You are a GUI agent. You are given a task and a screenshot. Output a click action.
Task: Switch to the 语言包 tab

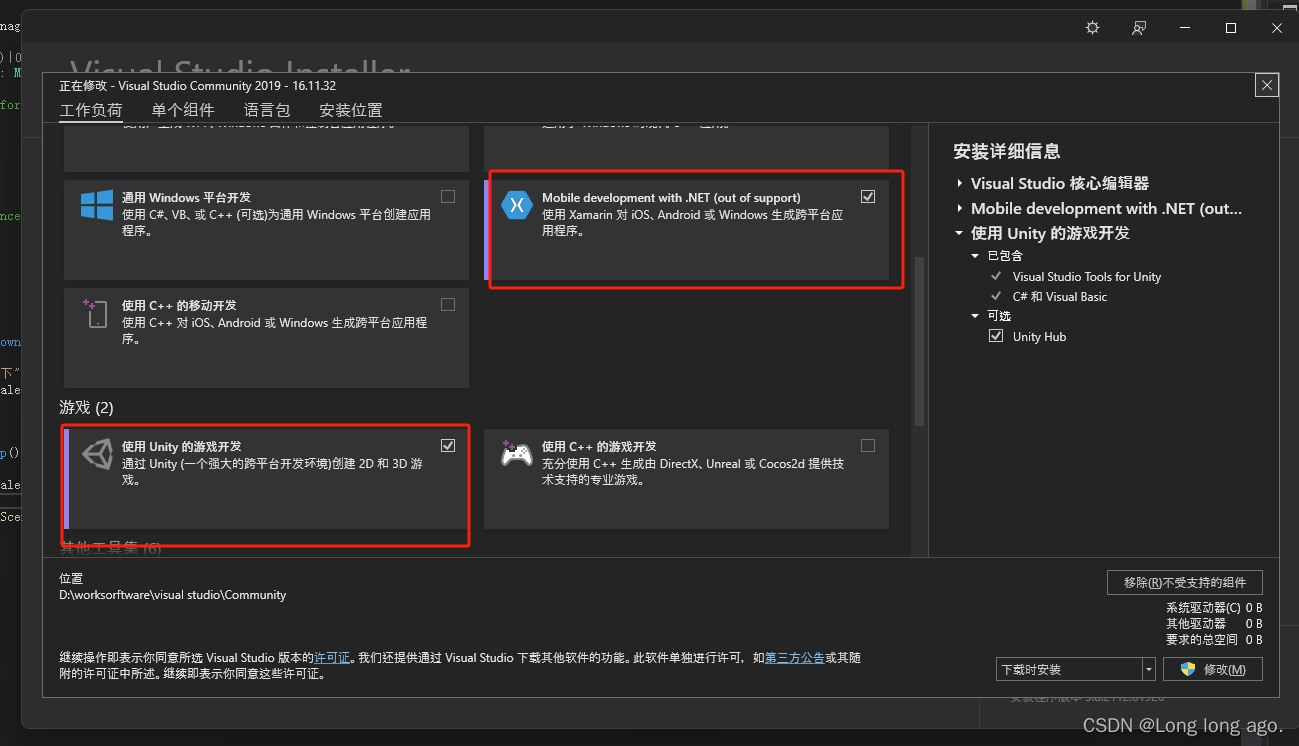pos(267,110)
